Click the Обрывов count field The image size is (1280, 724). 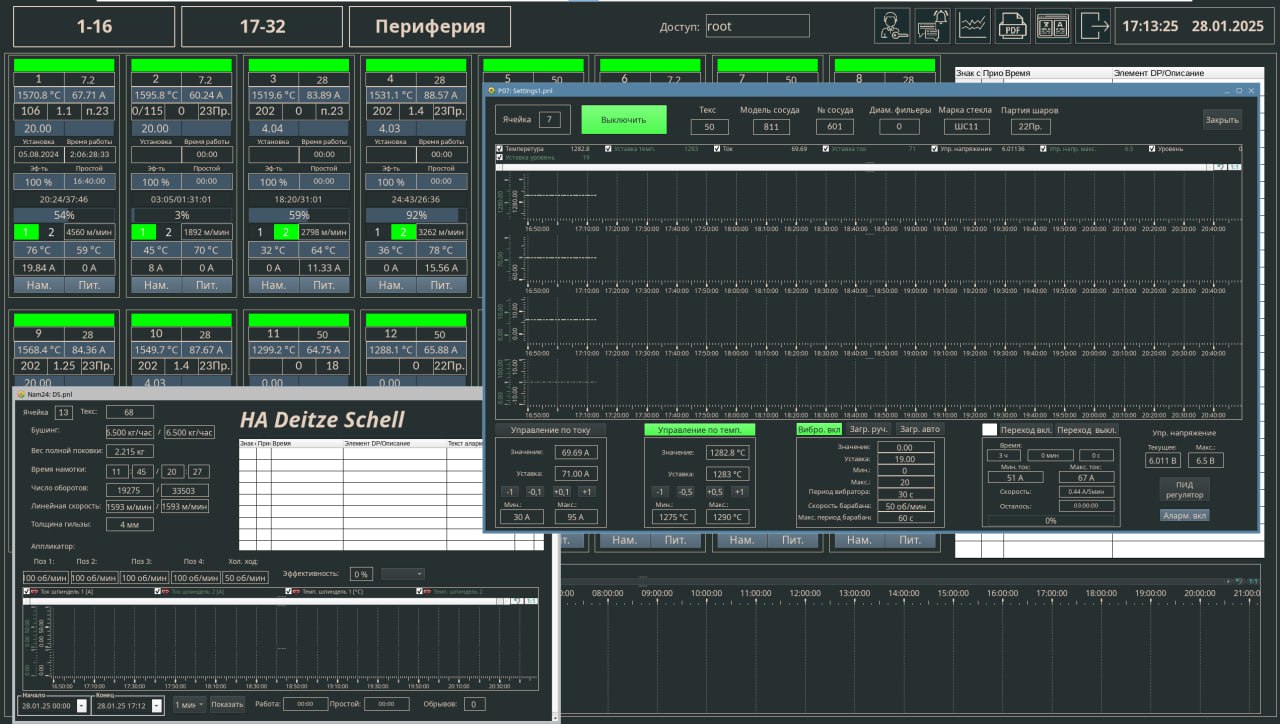point(474,704)
